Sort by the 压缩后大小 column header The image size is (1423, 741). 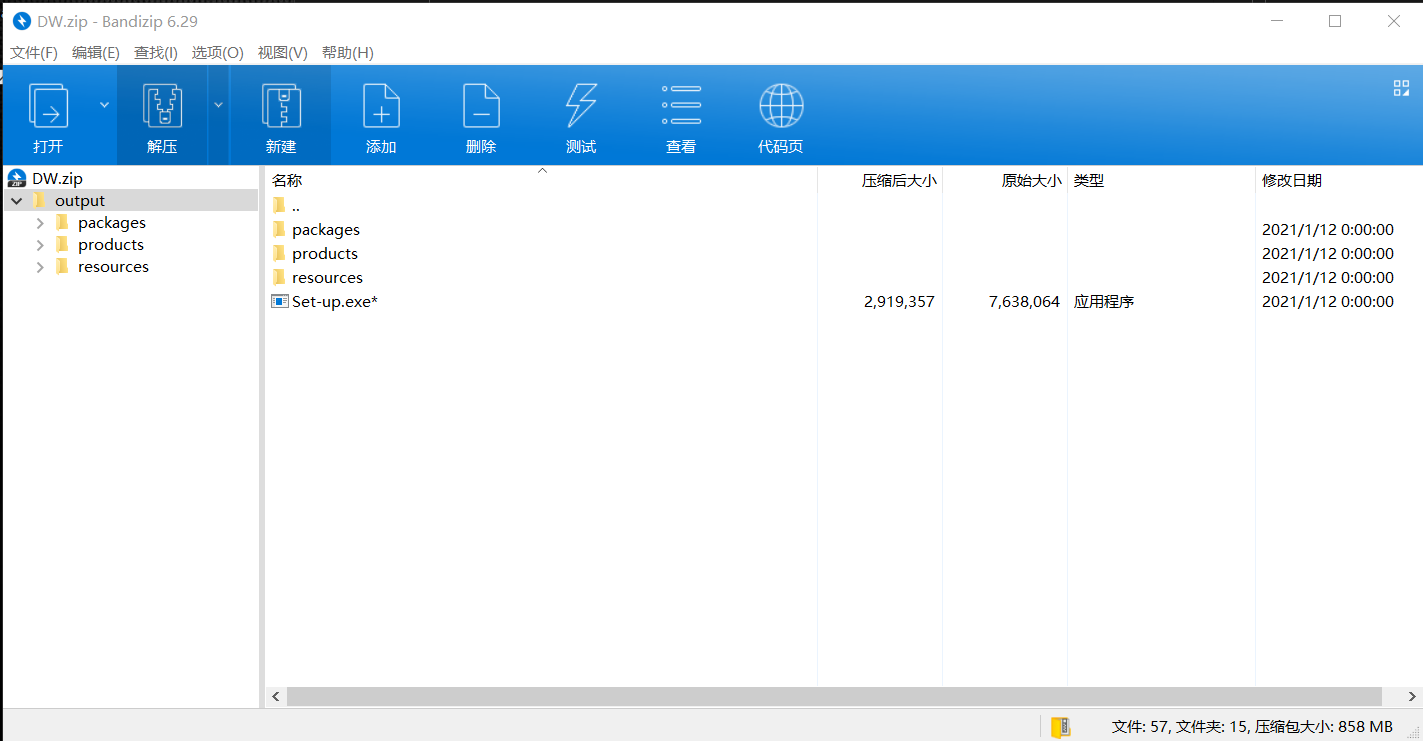pos(880,181)
